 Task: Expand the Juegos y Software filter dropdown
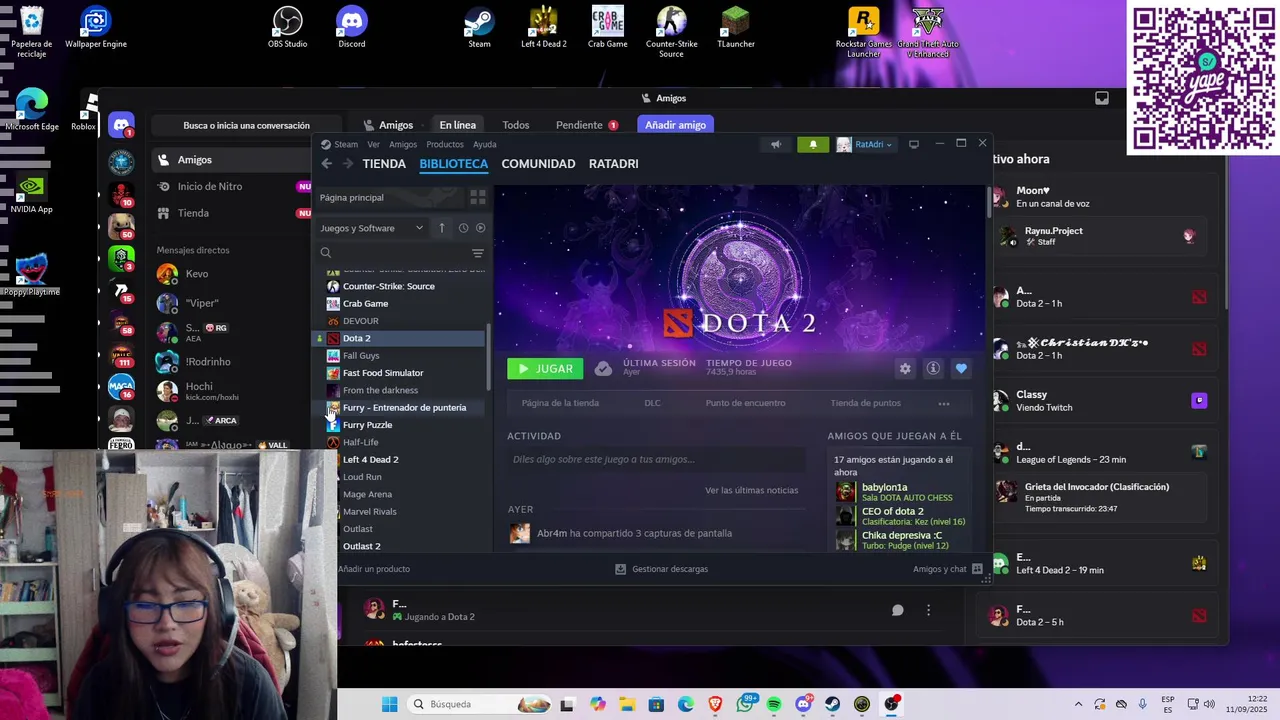[x=371, y=228]
